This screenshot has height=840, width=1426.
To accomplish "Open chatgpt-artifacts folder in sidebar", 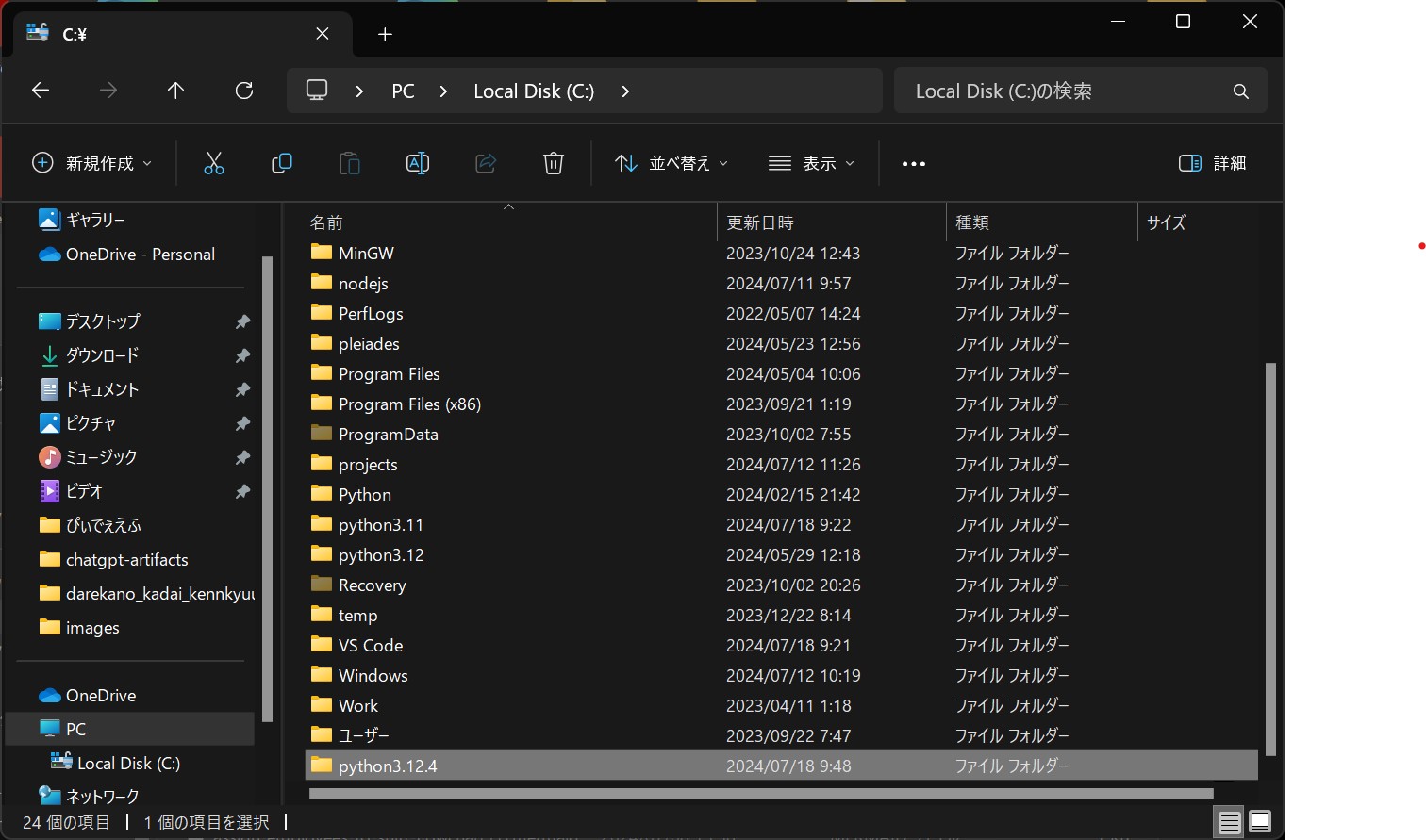I will 127,560.
